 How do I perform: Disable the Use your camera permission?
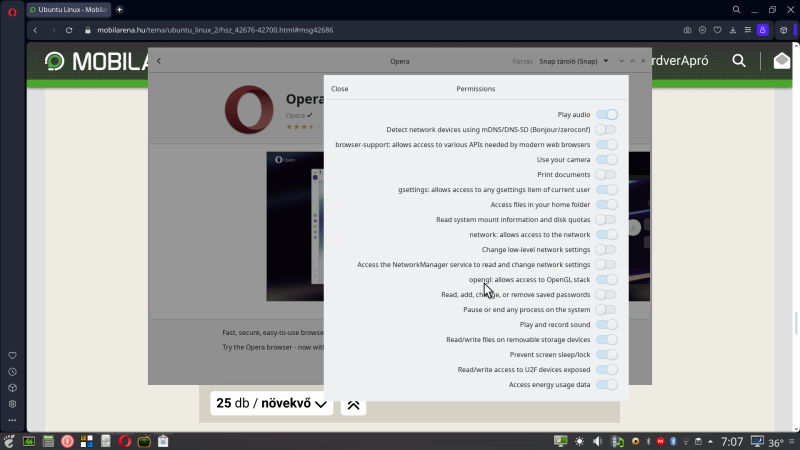click(x=607, y=160)
